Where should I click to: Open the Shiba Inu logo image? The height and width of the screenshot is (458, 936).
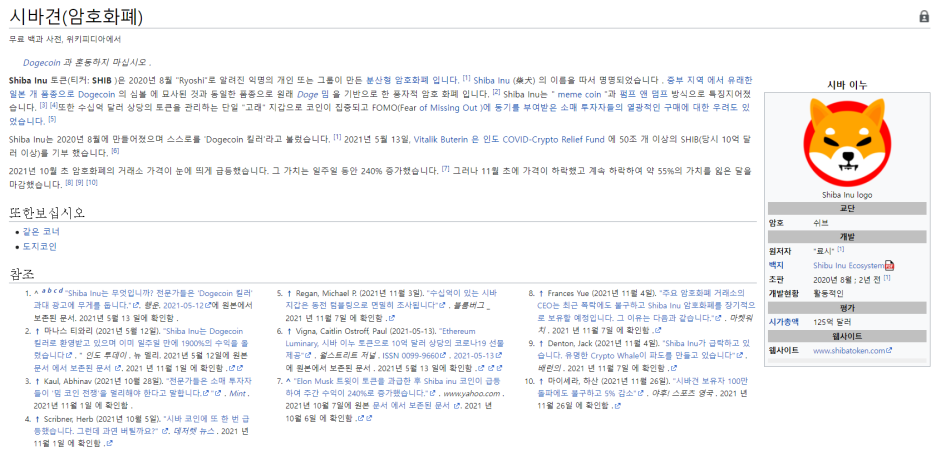847,142
